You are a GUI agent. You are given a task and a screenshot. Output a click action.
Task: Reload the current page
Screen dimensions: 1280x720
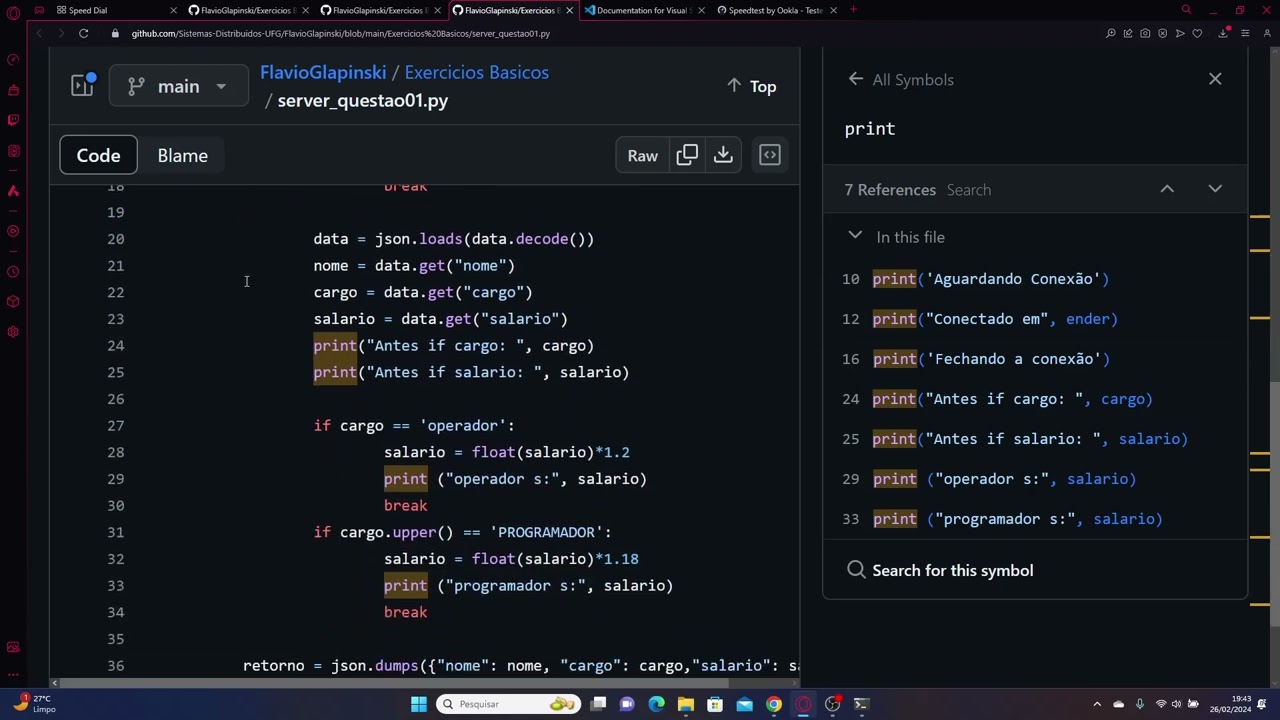[x=84, y=33]
